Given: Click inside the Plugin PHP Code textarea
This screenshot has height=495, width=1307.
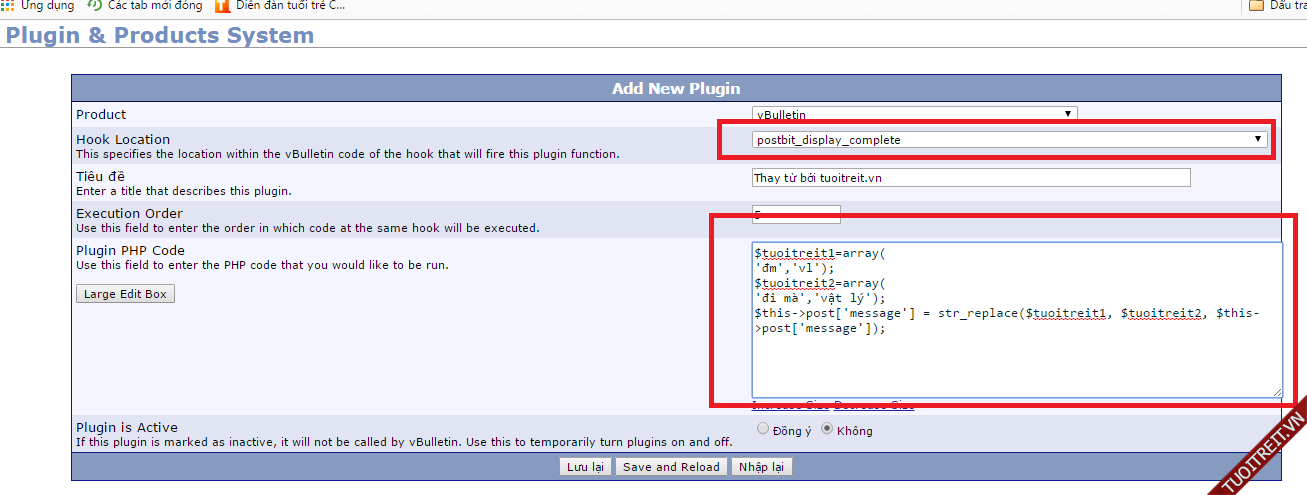Looking at the screenshot, I should tap(1015, 360).
